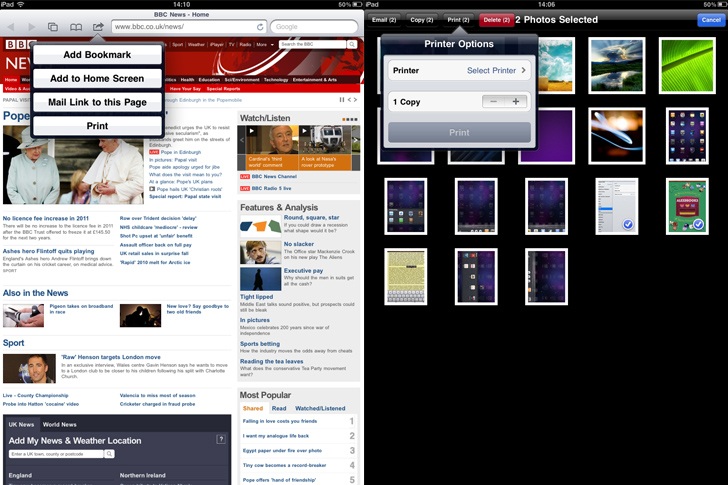Click the location search magnifier icon
Image resolution: width=728 pixels, height=485 pixels.
[109, 454]
